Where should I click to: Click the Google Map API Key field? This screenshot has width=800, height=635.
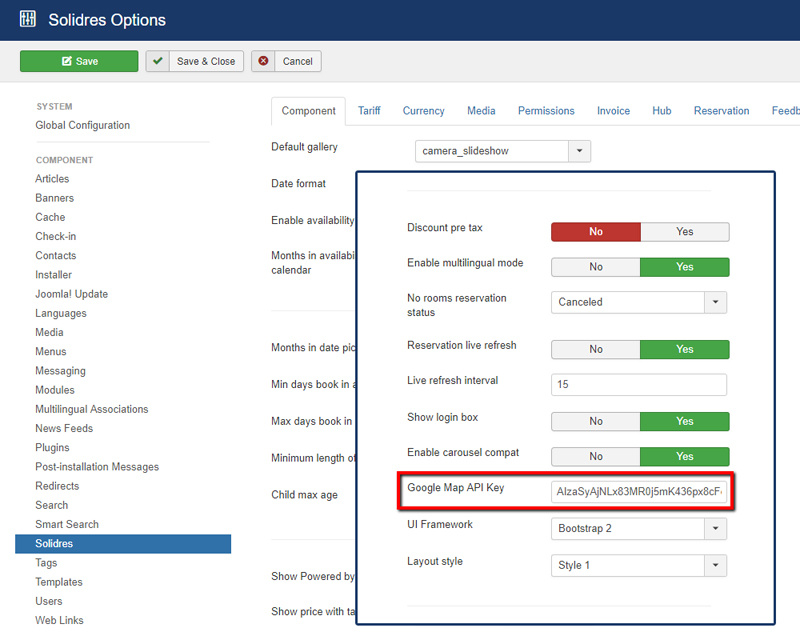tap(639, 493)
